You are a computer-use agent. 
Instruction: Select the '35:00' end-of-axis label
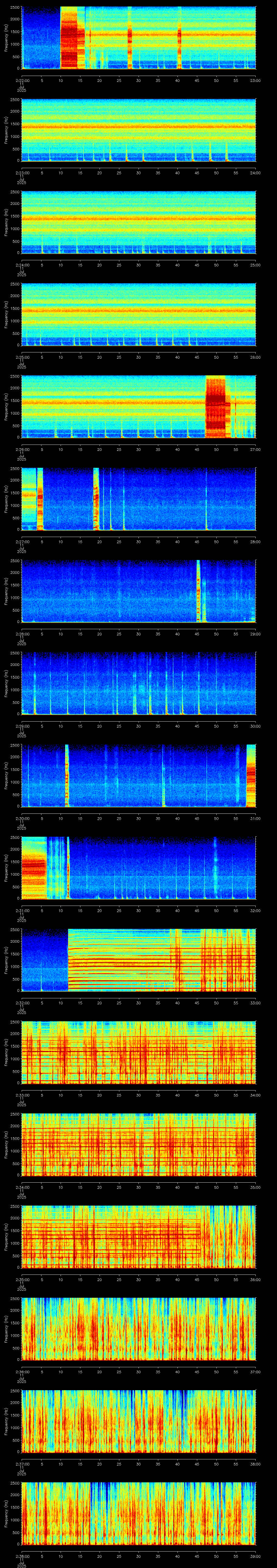[x=255, y=1187]
